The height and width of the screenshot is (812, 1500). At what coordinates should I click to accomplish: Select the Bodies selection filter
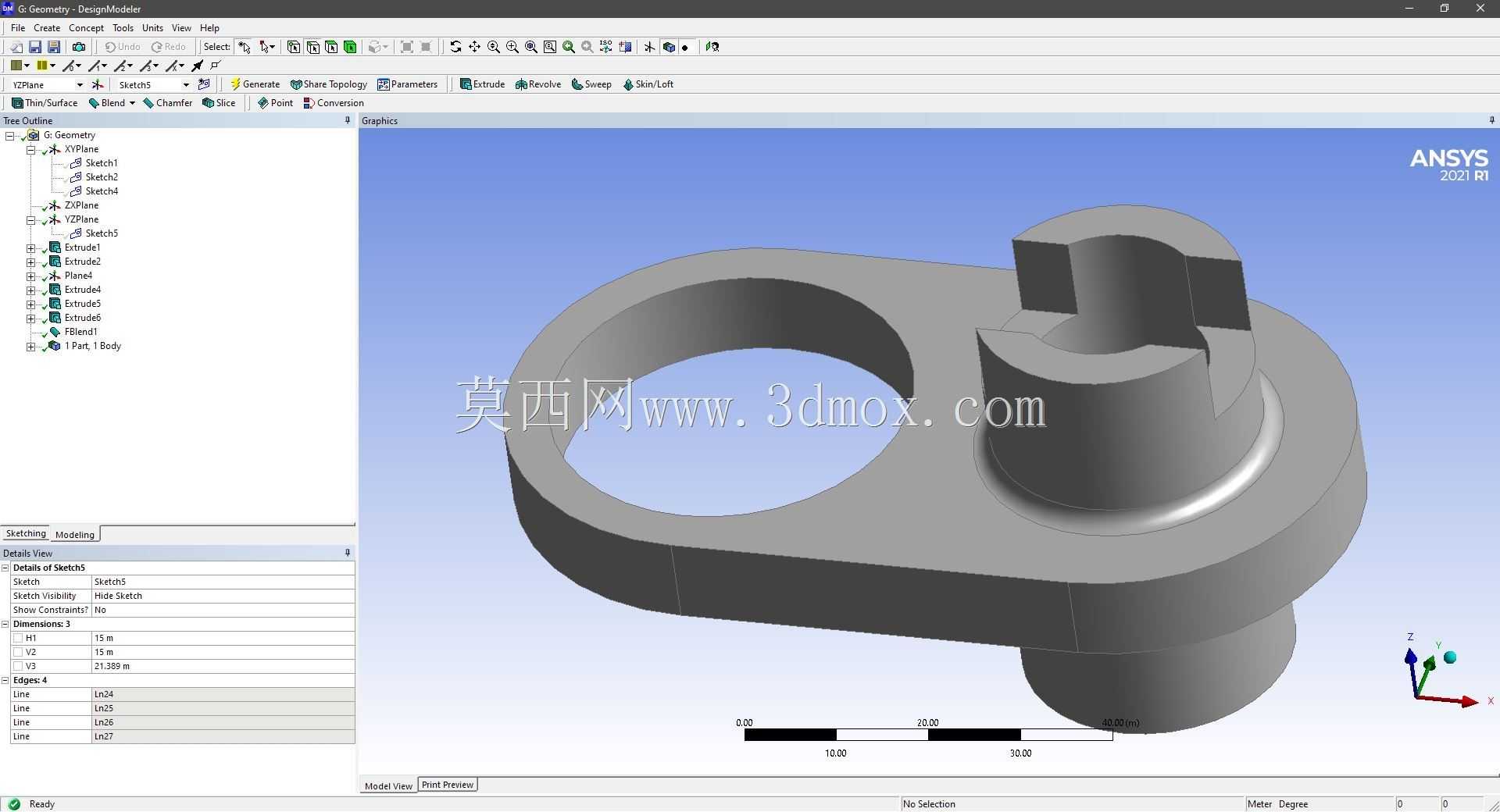[350, 47]
